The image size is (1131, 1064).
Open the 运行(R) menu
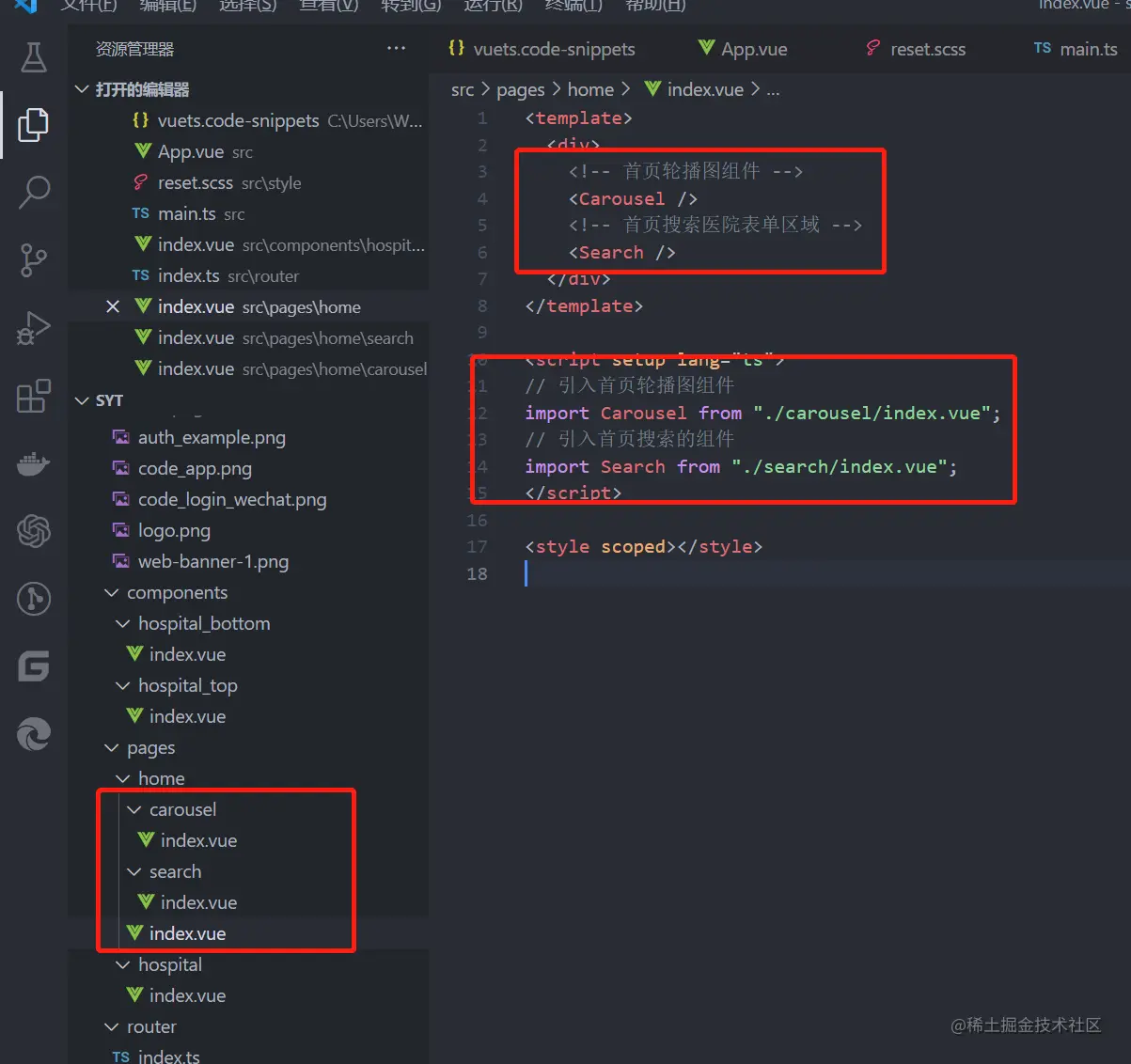(493, 5)
